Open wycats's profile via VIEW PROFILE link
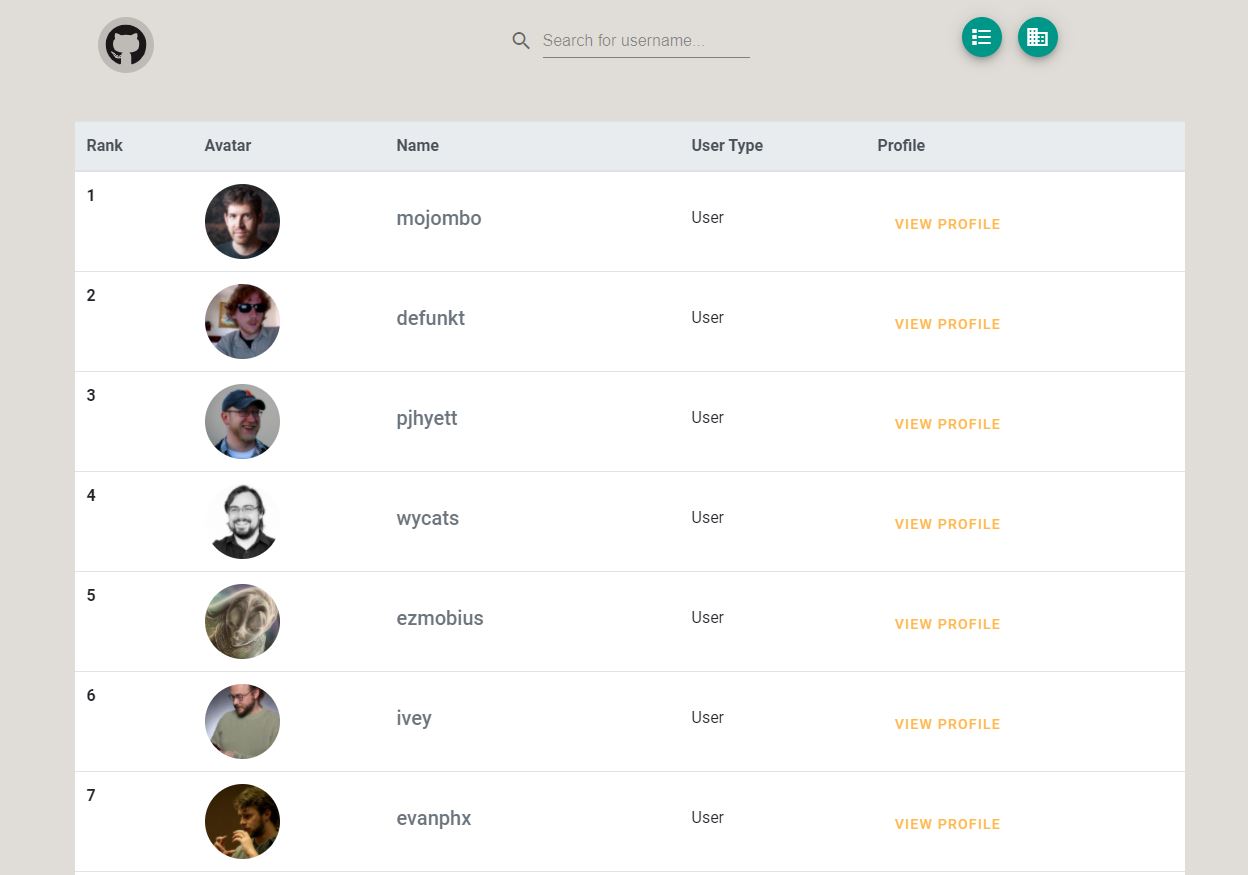Screen dimensions: 1248x875 (947, 524)
